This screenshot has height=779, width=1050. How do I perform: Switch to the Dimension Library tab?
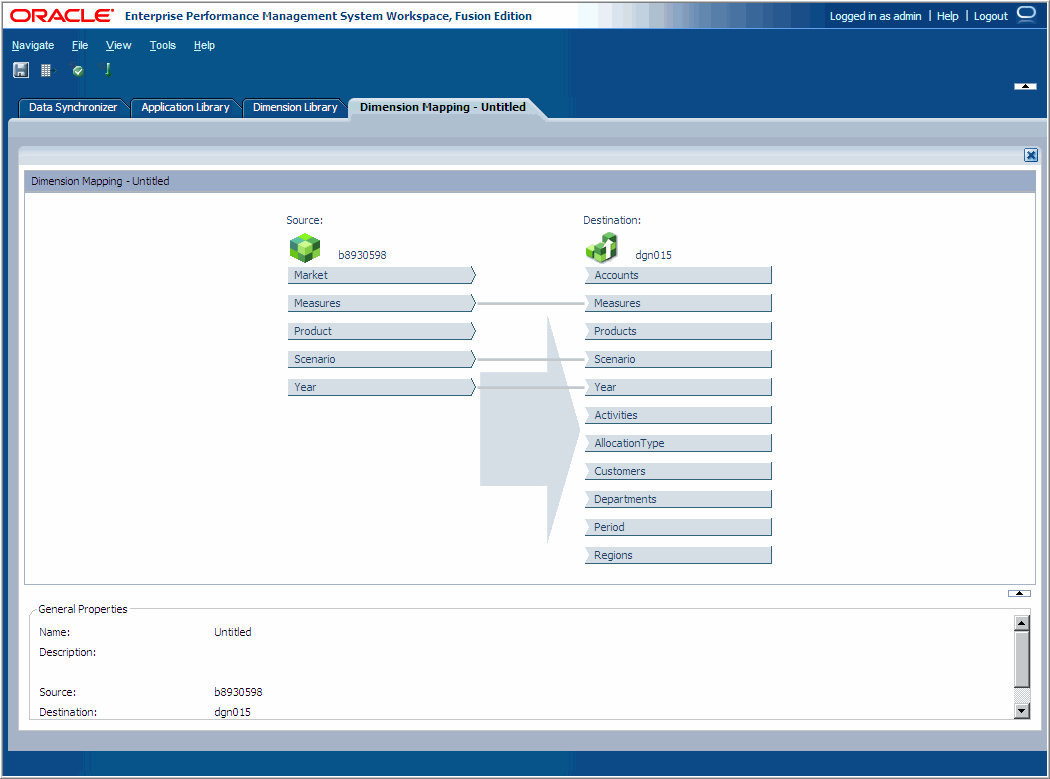[x=295, y=107]
